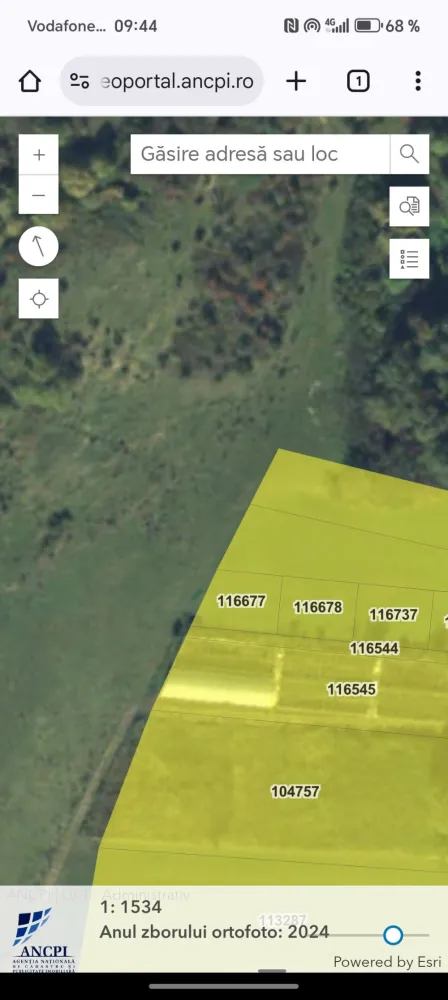Select parcel 116737 on the map
Image resolution: width=448 pixels, height=1000 pixels.
(x=393, y=615)
